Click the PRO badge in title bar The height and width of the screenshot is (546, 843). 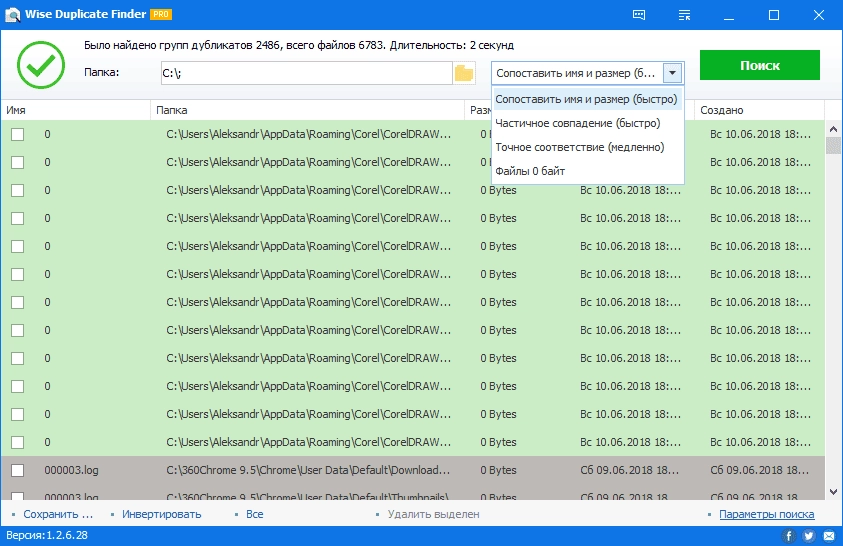pos(161,15)
